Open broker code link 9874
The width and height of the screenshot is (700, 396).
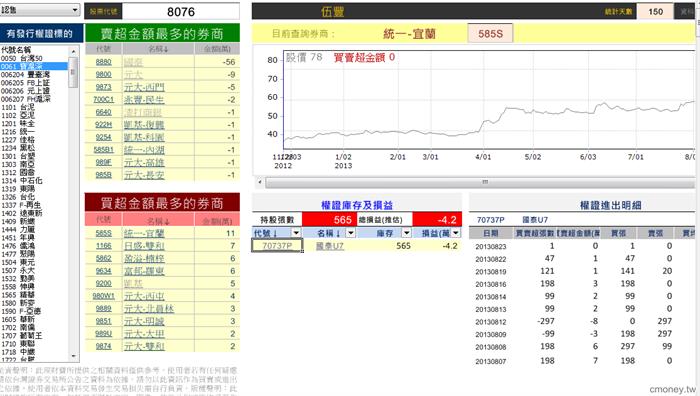pyautogui.click(x=103, y=346)
